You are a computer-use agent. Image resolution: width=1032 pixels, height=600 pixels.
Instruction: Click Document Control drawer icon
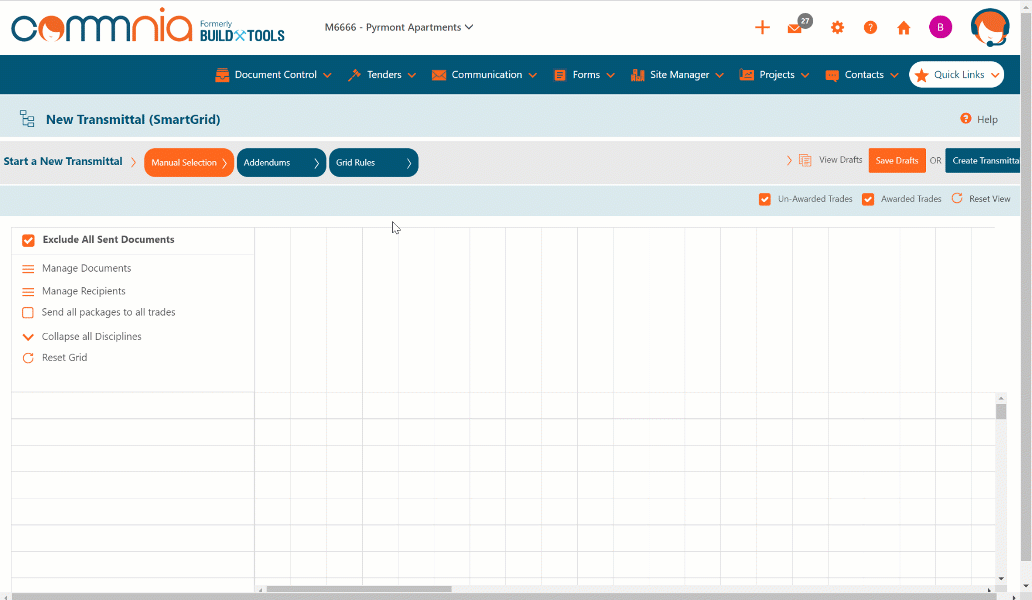pos(222,75)
